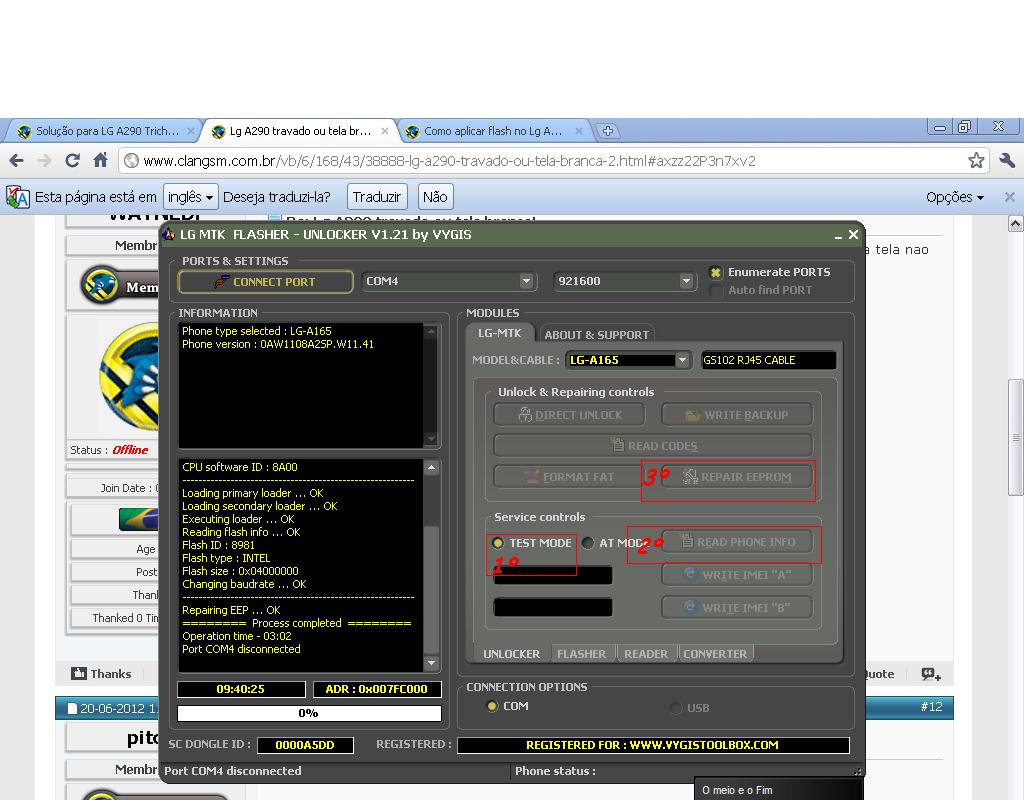The width and height of the screenshot is (1024, 800).
Task: Click the DIRECT UNLOCK button
Action: pos(569,415)
